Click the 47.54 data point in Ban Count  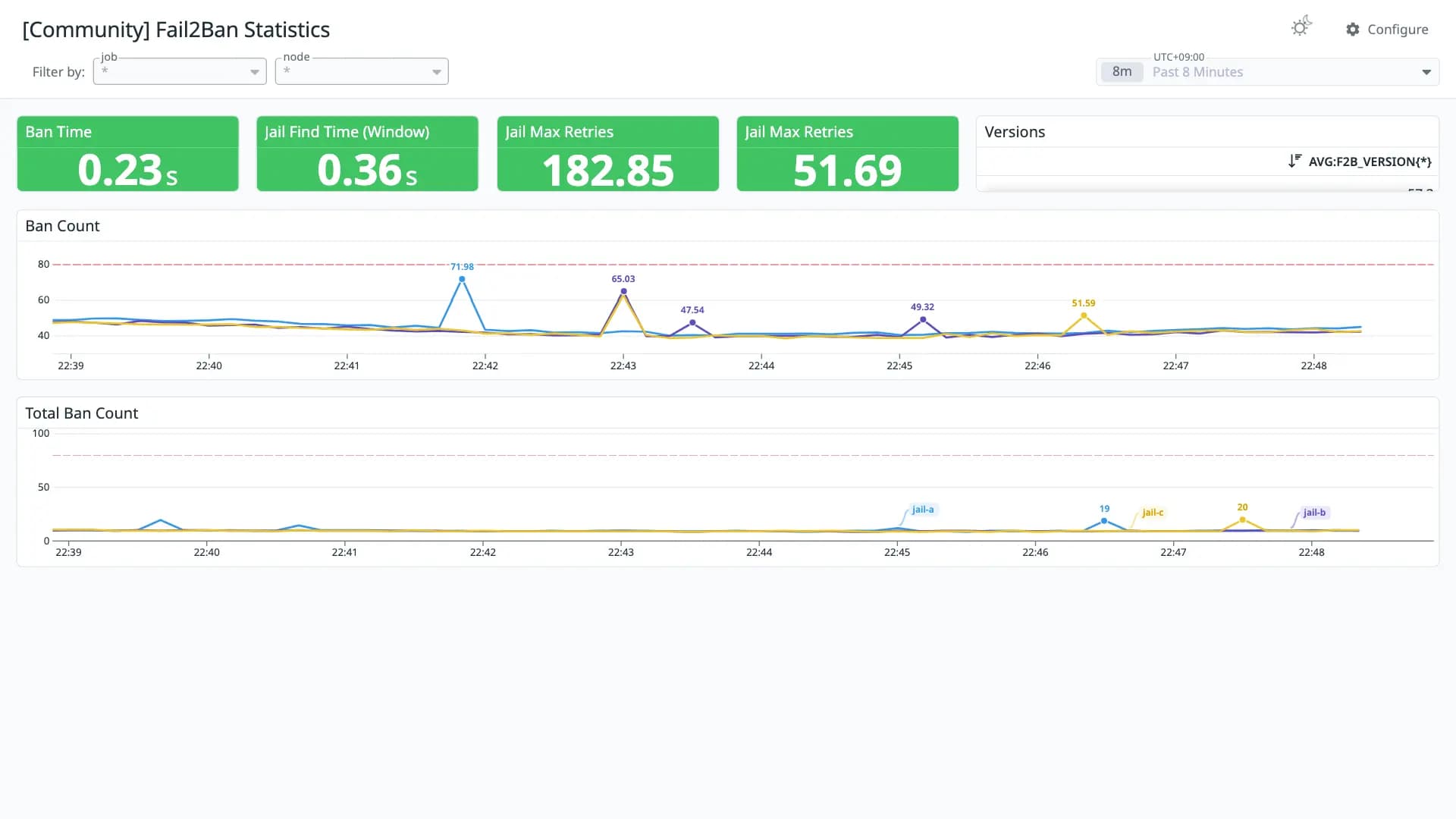click(x=692, y=322)
